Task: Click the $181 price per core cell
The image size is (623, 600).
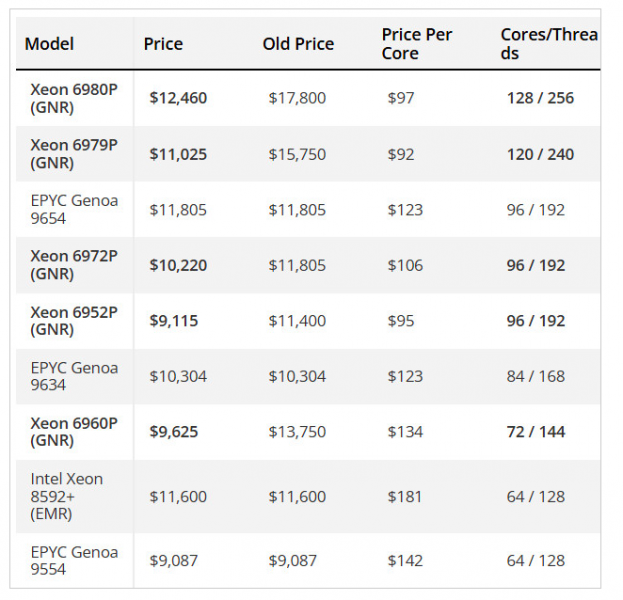Action: (405, 496)
